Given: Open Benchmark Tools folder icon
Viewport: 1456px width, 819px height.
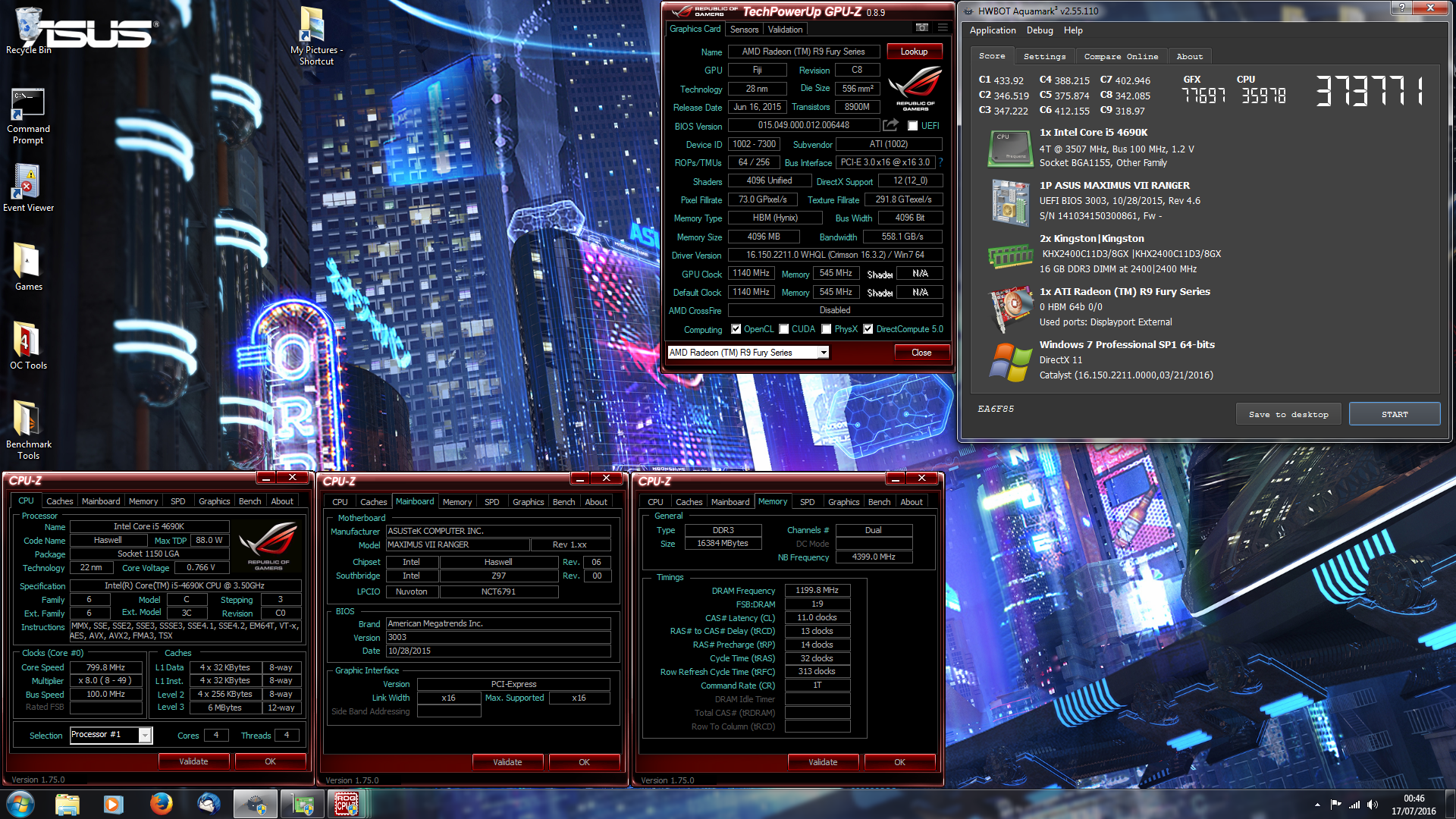Looking at the screenshot, I should (28, 430).
